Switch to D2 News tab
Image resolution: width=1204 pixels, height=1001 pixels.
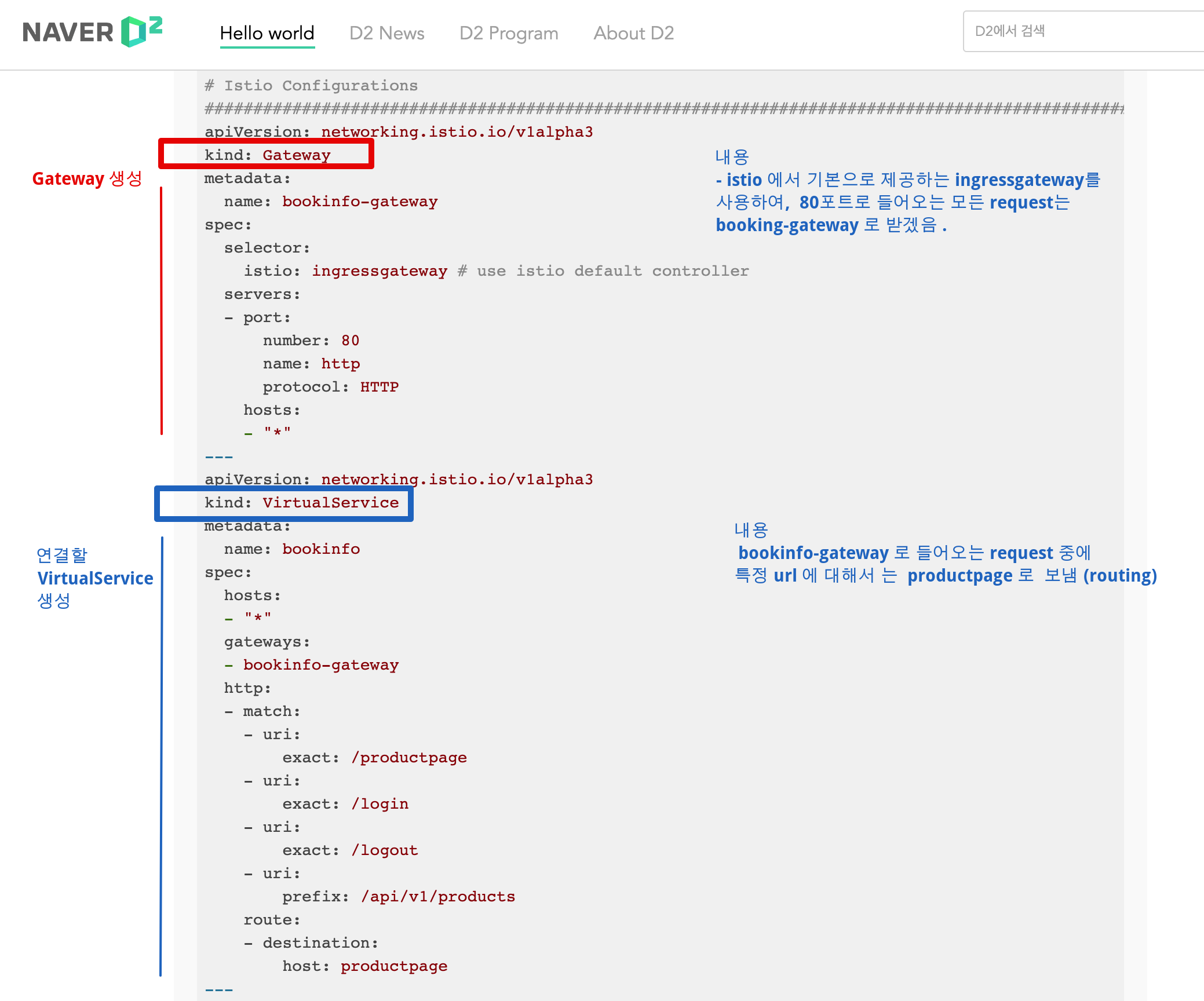pos(386,33)
